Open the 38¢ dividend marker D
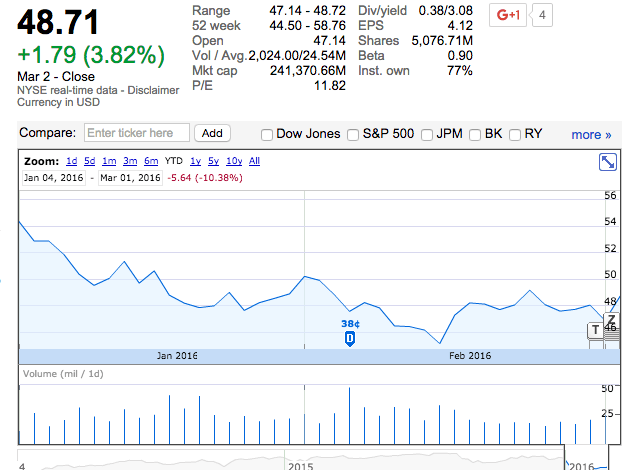Image resolution: width=625 pixels, height=470 pixels. click(x=350, y=339)
